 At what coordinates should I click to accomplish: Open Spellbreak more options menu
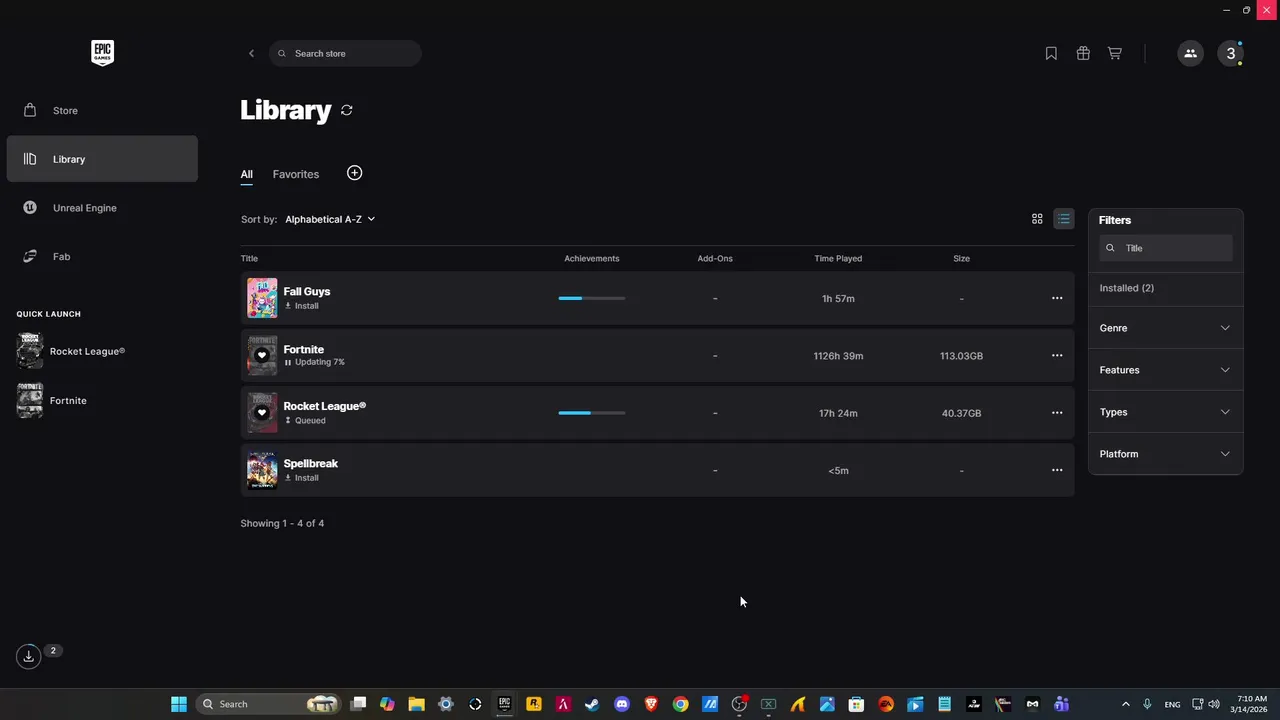point(1057,470)
